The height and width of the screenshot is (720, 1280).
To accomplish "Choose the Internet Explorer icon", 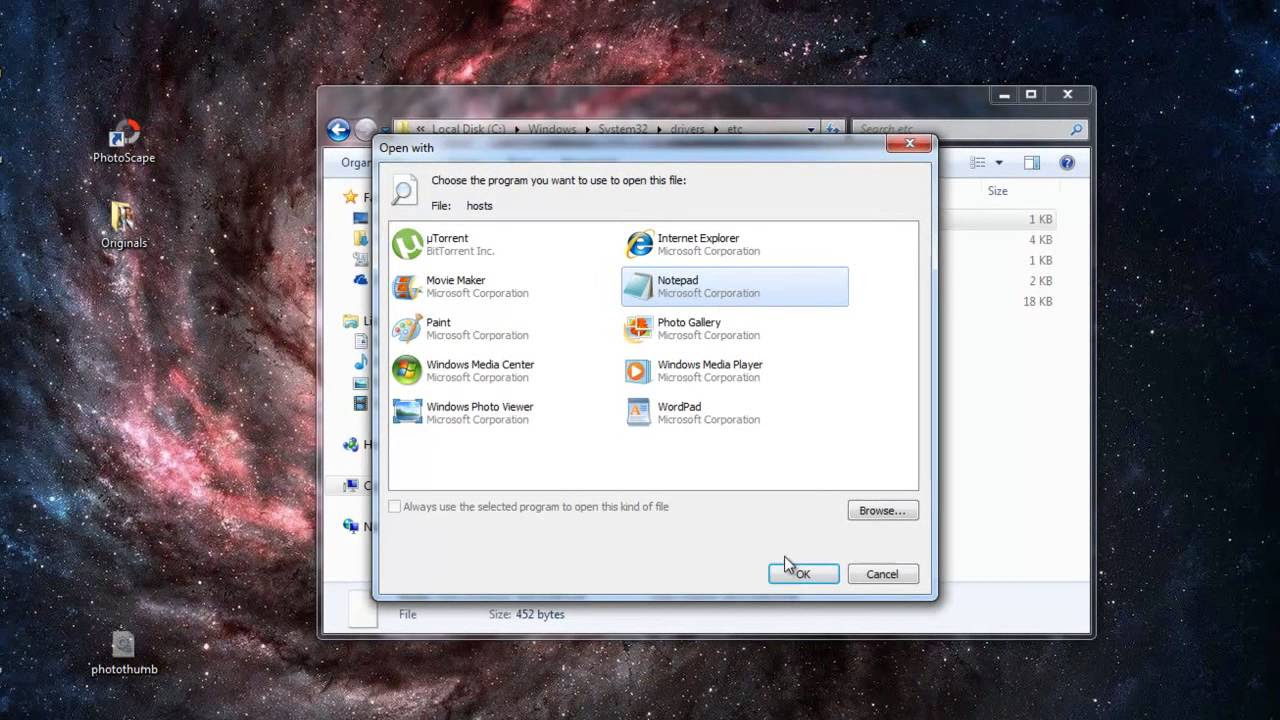I will point(639,244).
